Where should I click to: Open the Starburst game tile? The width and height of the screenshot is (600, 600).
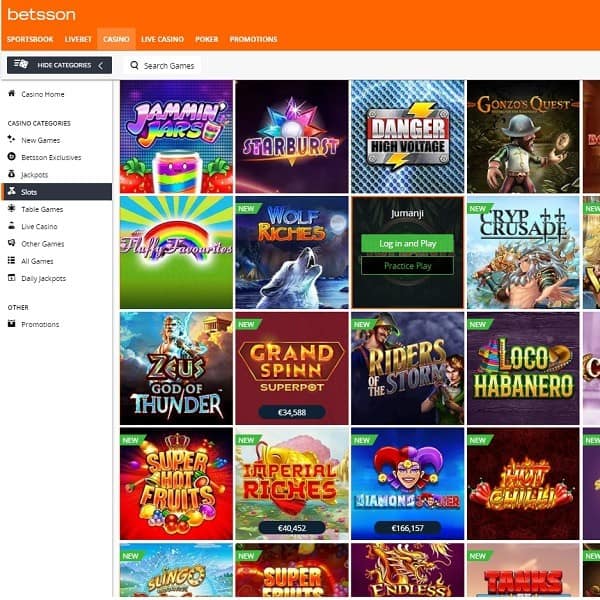292,137
